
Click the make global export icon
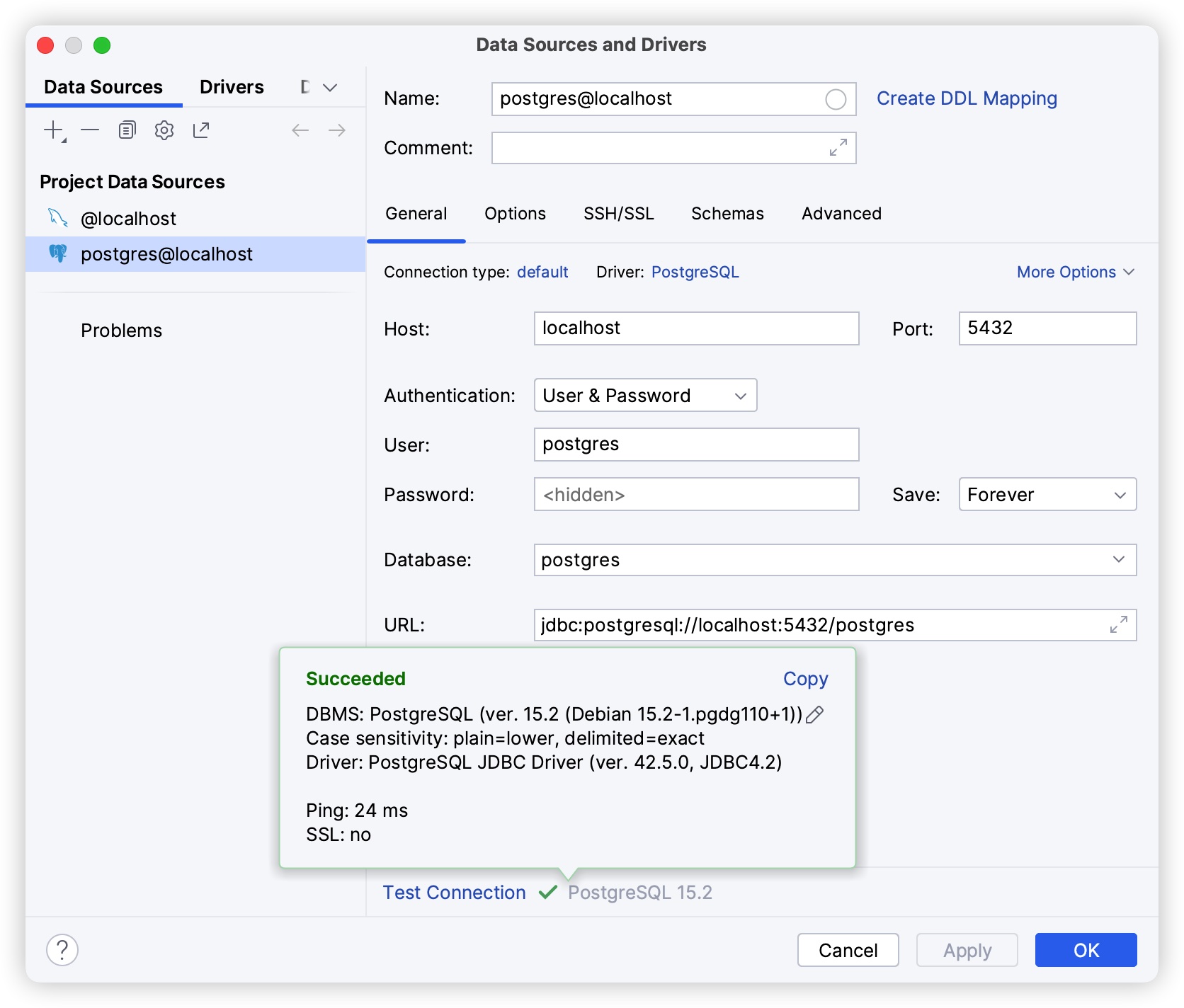point(201,130)
